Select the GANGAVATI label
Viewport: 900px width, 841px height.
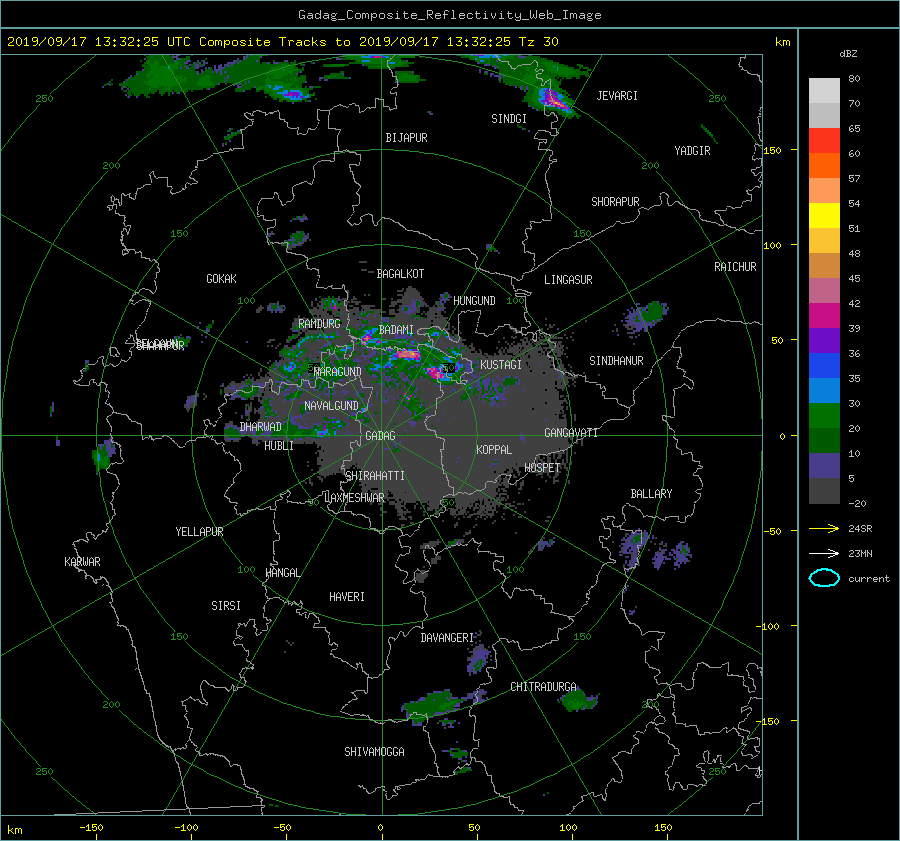point(571,433)
